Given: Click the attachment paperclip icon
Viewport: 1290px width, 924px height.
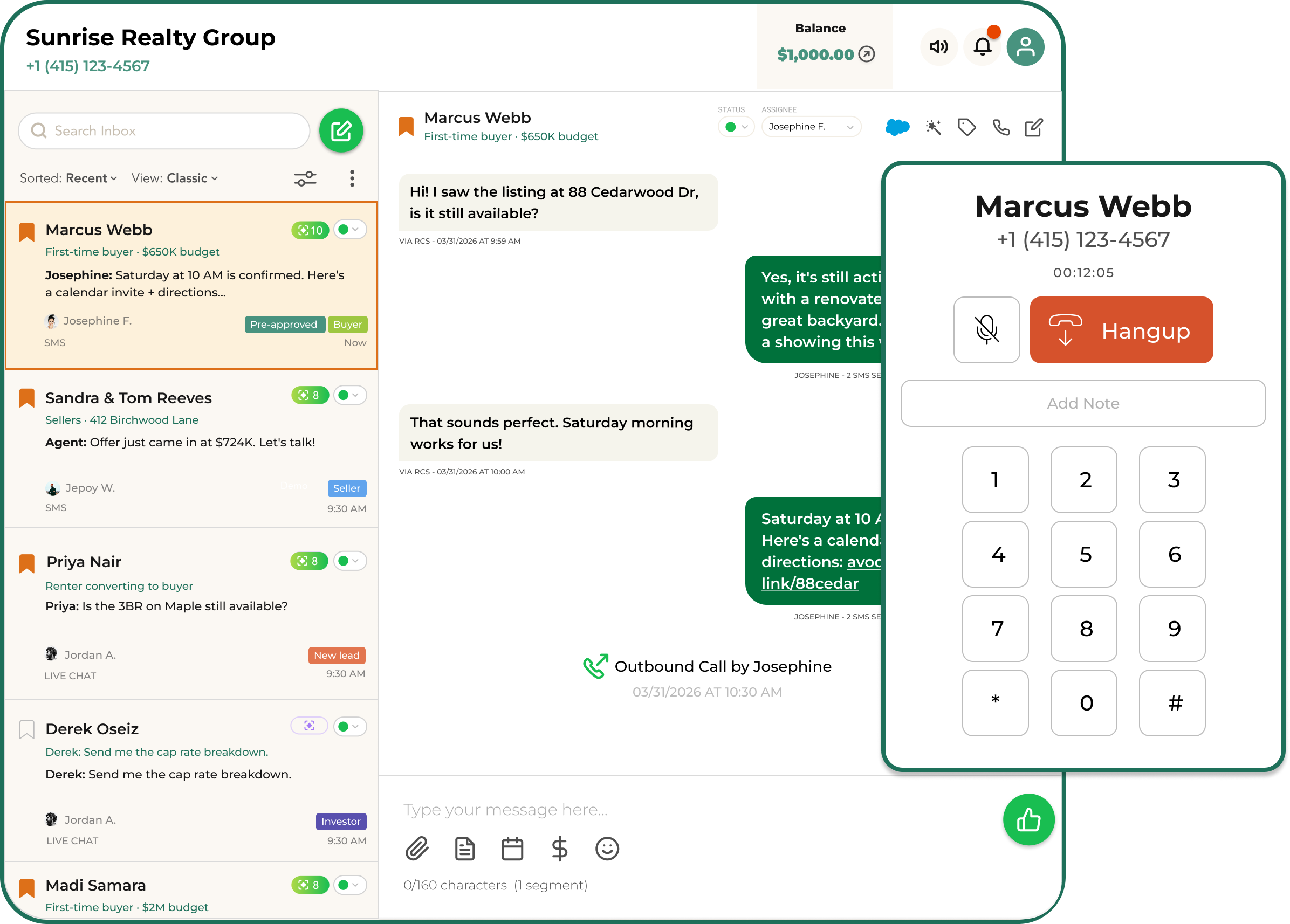Looking at the screenshot, I should 417,849.
